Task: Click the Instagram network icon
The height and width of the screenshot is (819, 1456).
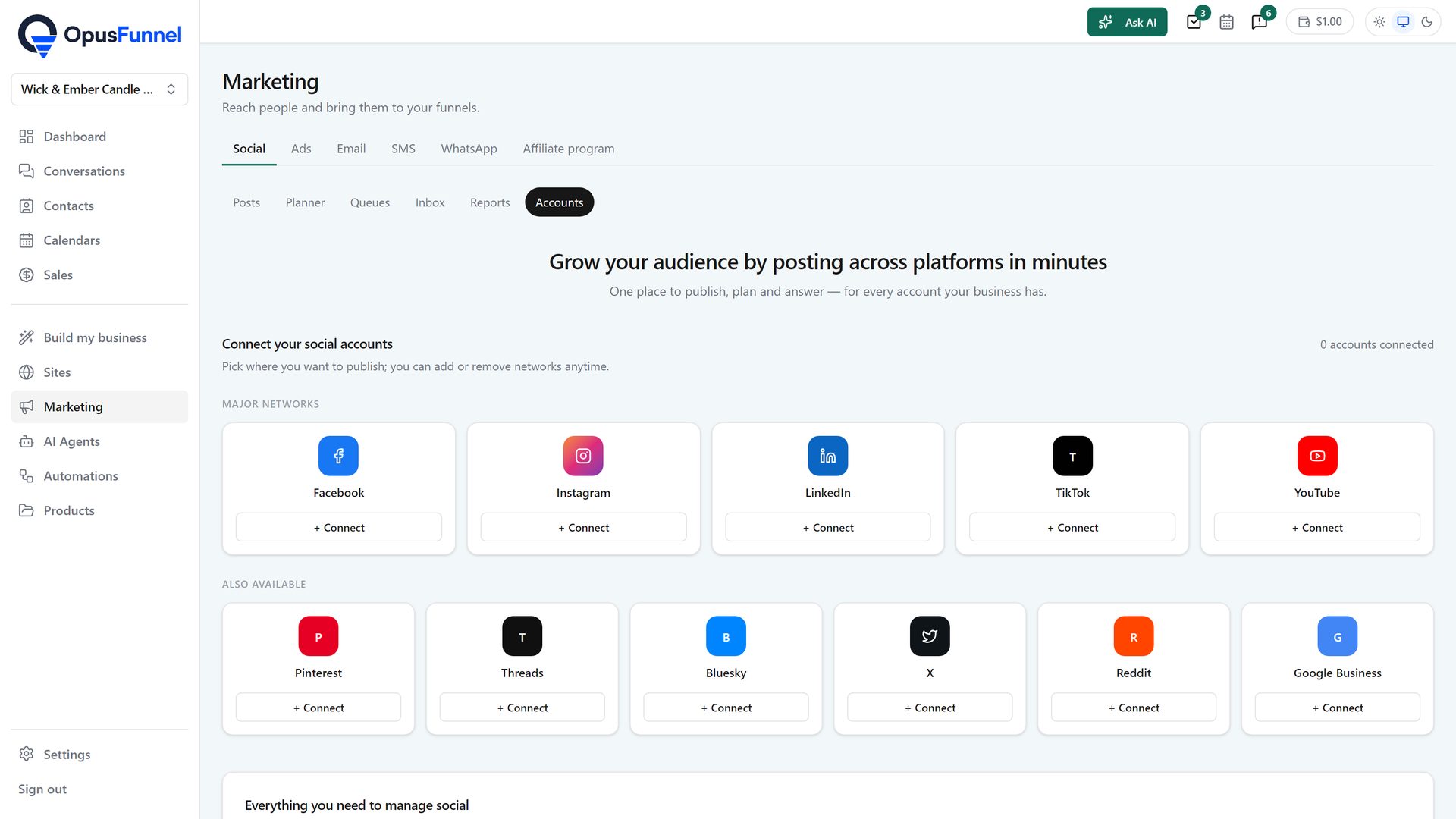Action: pos(583,456)
